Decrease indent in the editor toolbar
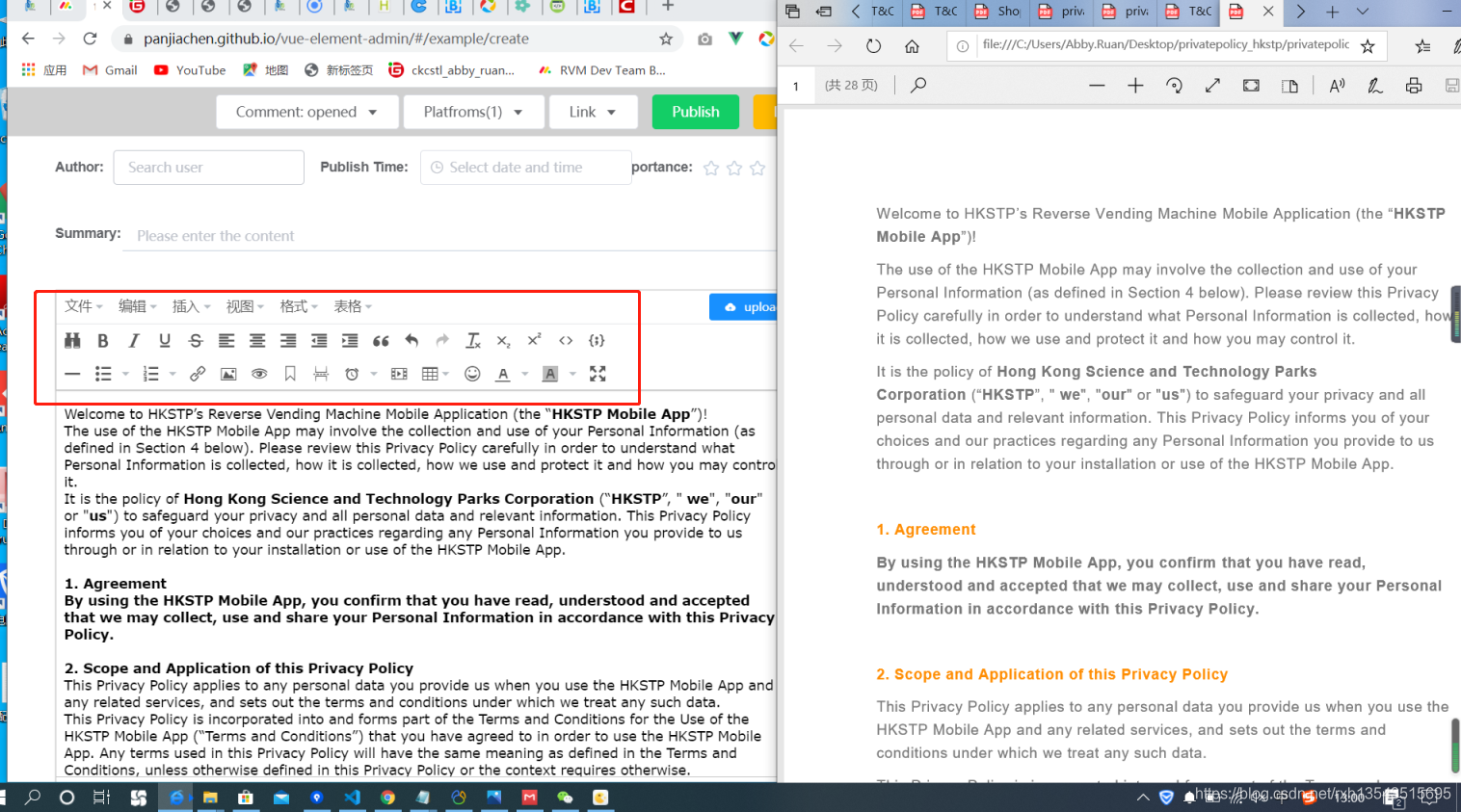Viewport: 1461px width, 812px height. click(x=319, y=340)
